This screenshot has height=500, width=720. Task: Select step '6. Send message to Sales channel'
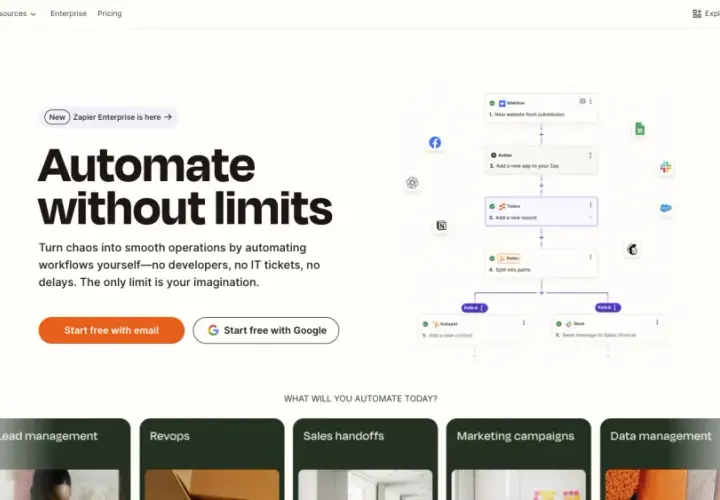point(608,329)
